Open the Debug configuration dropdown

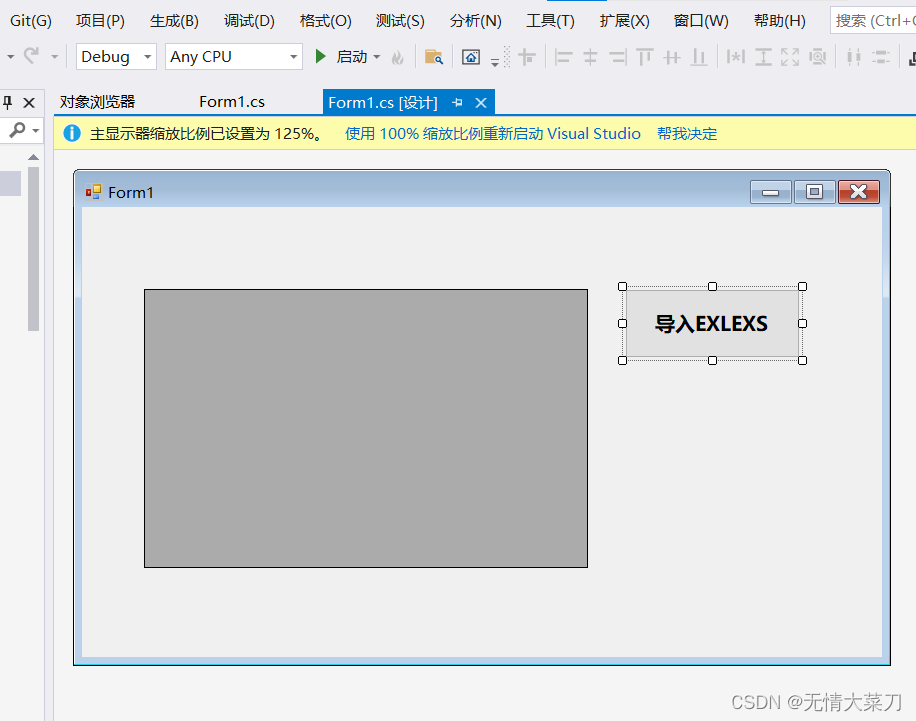pos(116,57)
